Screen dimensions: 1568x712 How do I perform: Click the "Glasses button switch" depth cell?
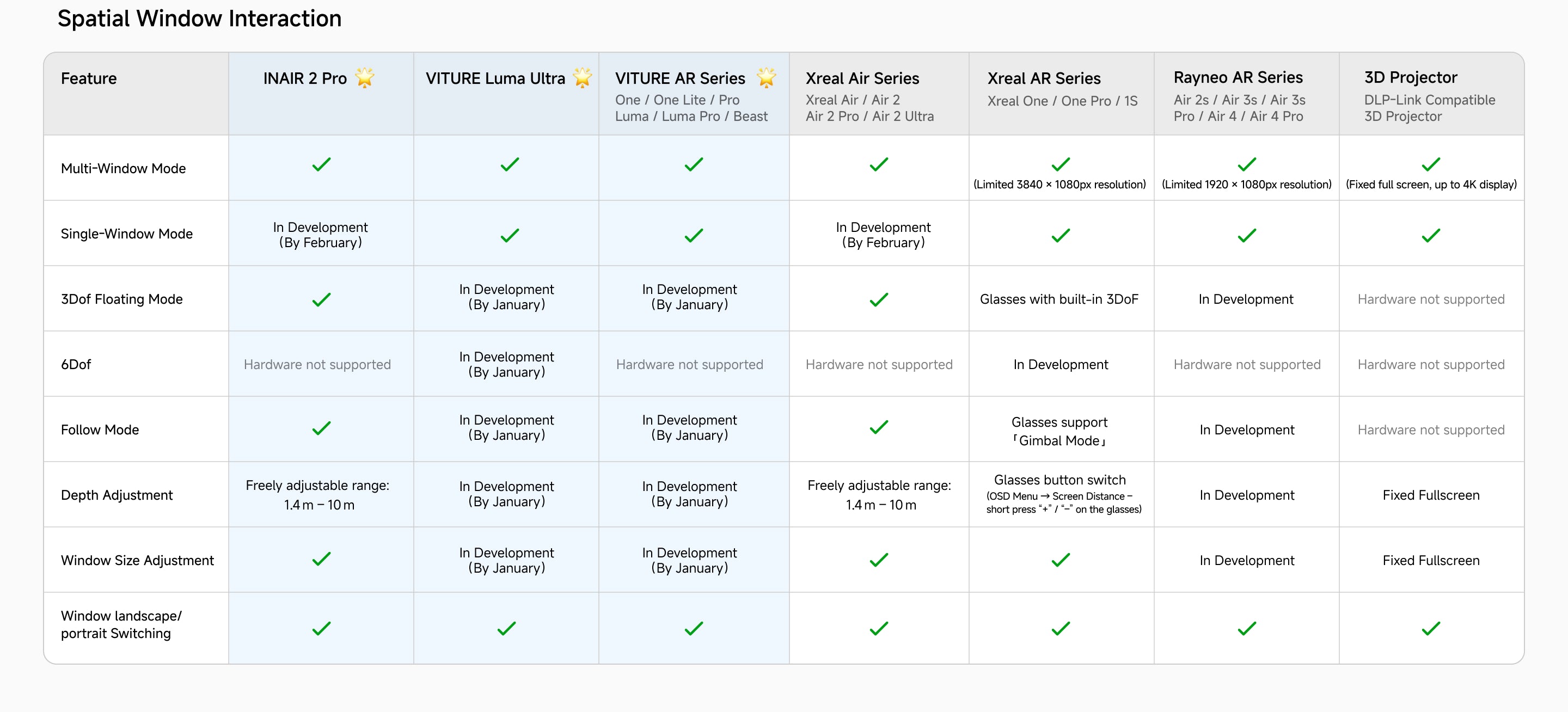click(1059, 480)
